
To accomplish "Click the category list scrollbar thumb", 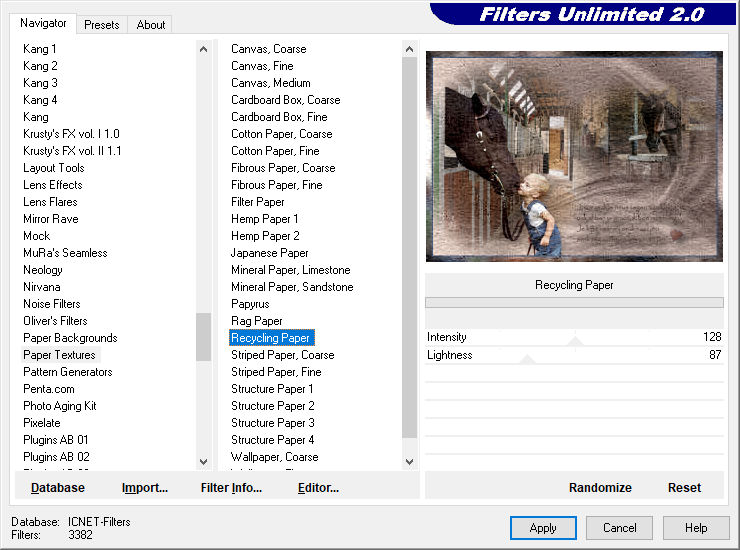I will click(x=203, y=337).
